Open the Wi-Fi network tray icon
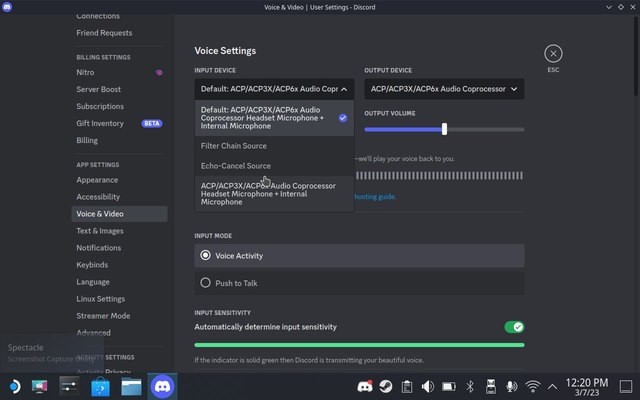The image size is (640, 400). tap(533, 386)
